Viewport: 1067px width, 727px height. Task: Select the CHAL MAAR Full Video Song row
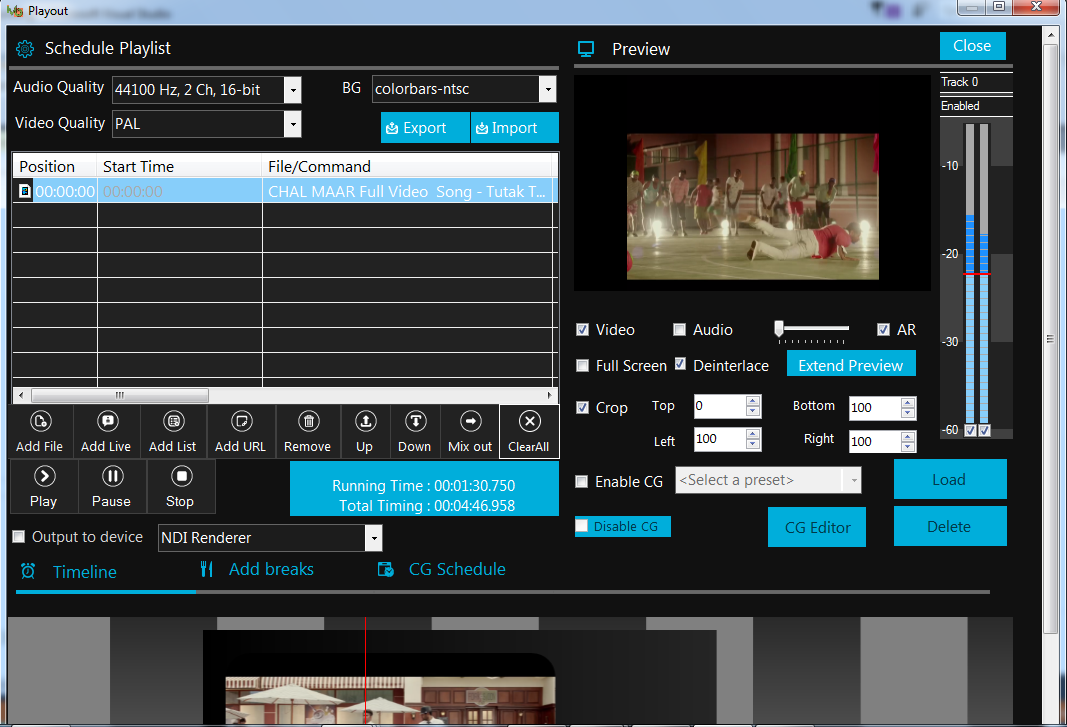tap(285, 191)
